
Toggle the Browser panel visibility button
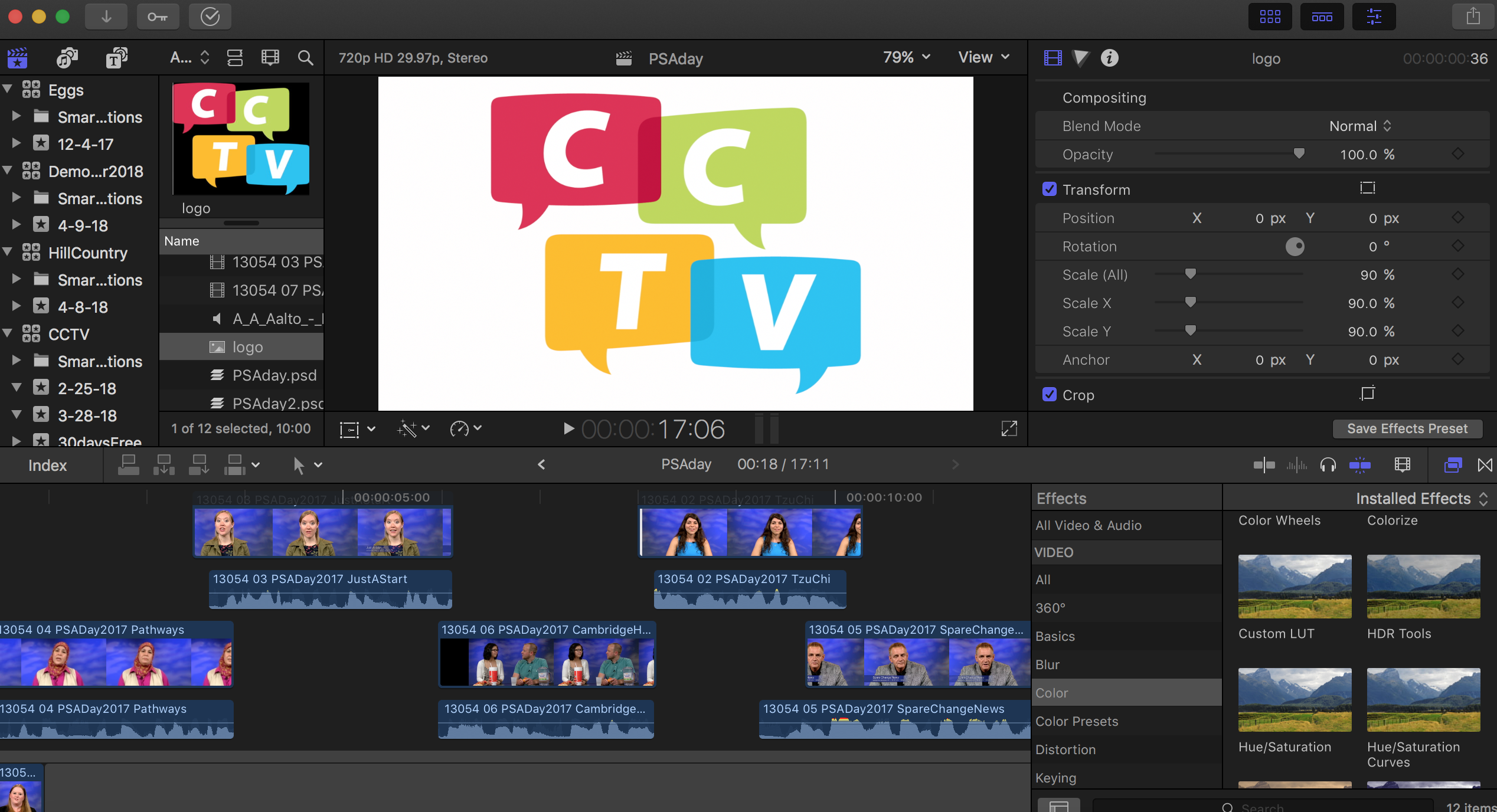1270,17
